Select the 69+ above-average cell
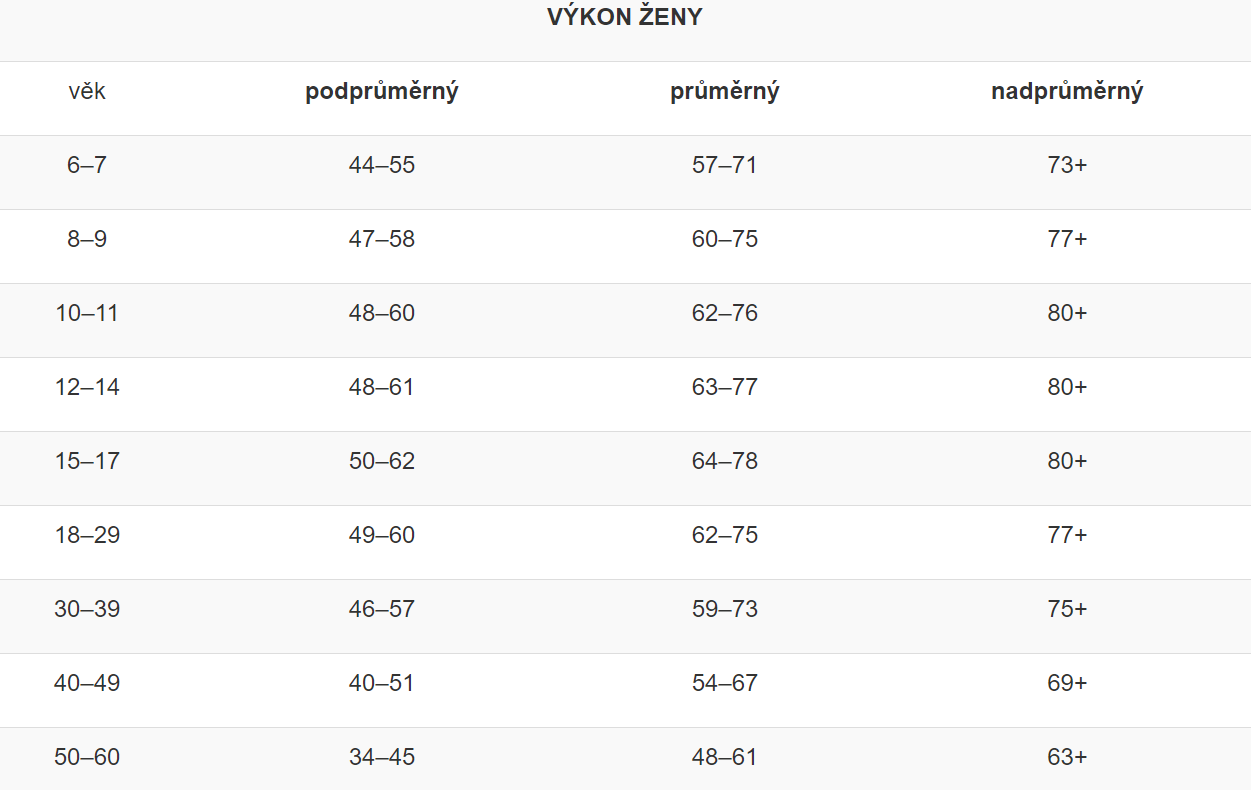Viewport: 1251px width, 790px height. (x=1067, y=683)
